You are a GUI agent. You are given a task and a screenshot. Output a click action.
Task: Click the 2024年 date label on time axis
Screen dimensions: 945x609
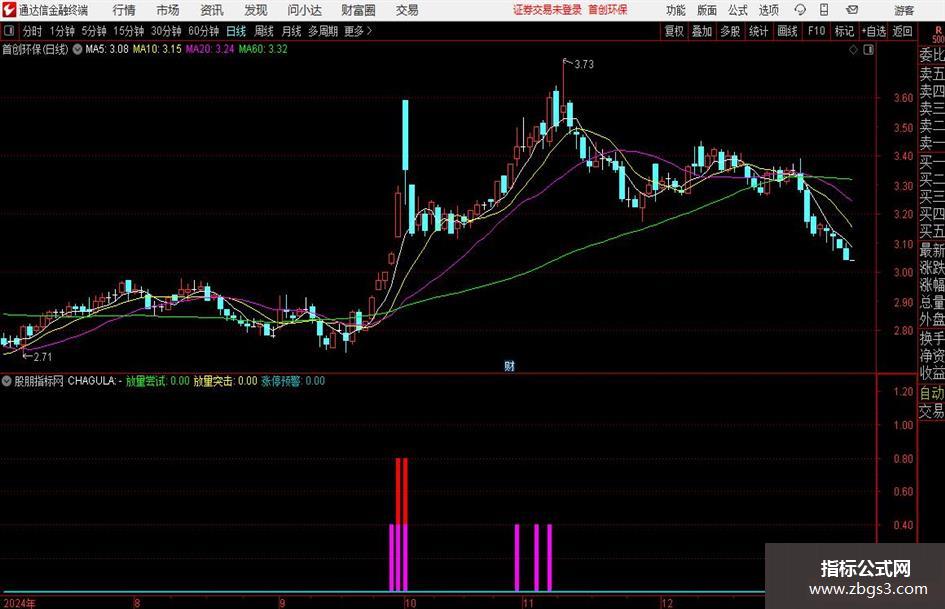[19, 603]
